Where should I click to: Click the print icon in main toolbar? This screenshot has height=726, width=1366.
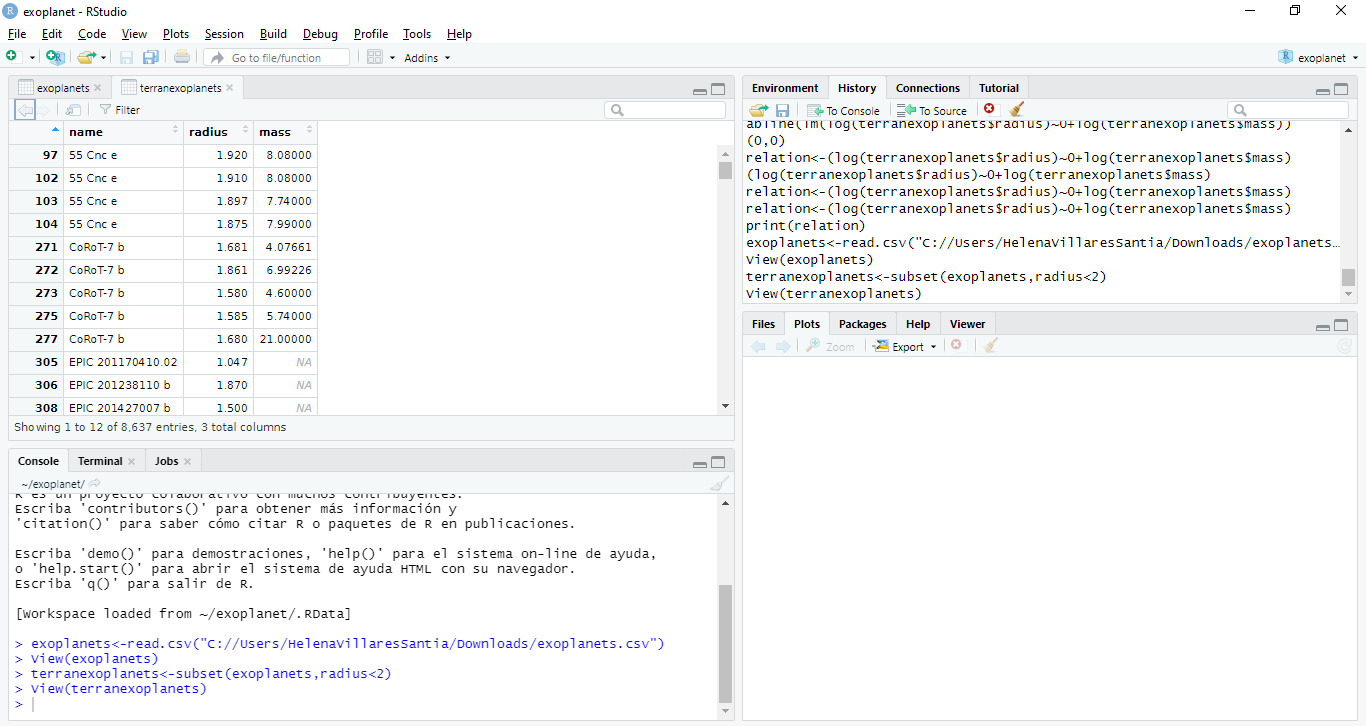pos(181,58)
